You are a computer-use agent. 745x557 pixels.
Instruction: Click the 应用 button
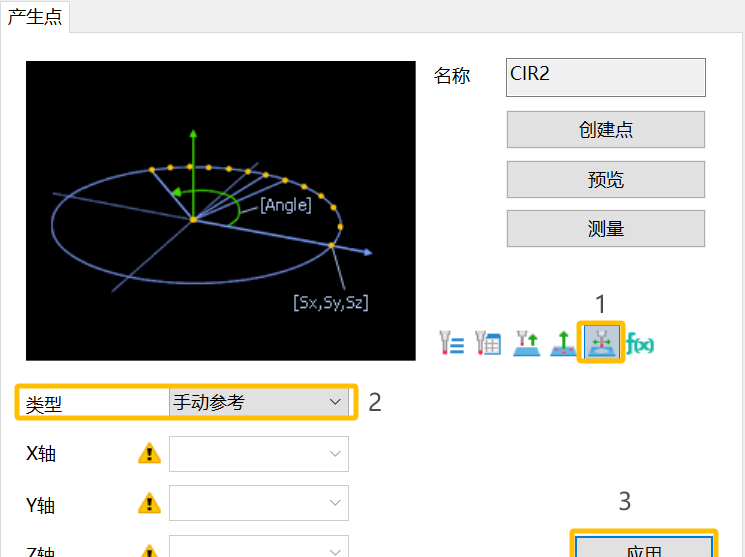(643, 547)
